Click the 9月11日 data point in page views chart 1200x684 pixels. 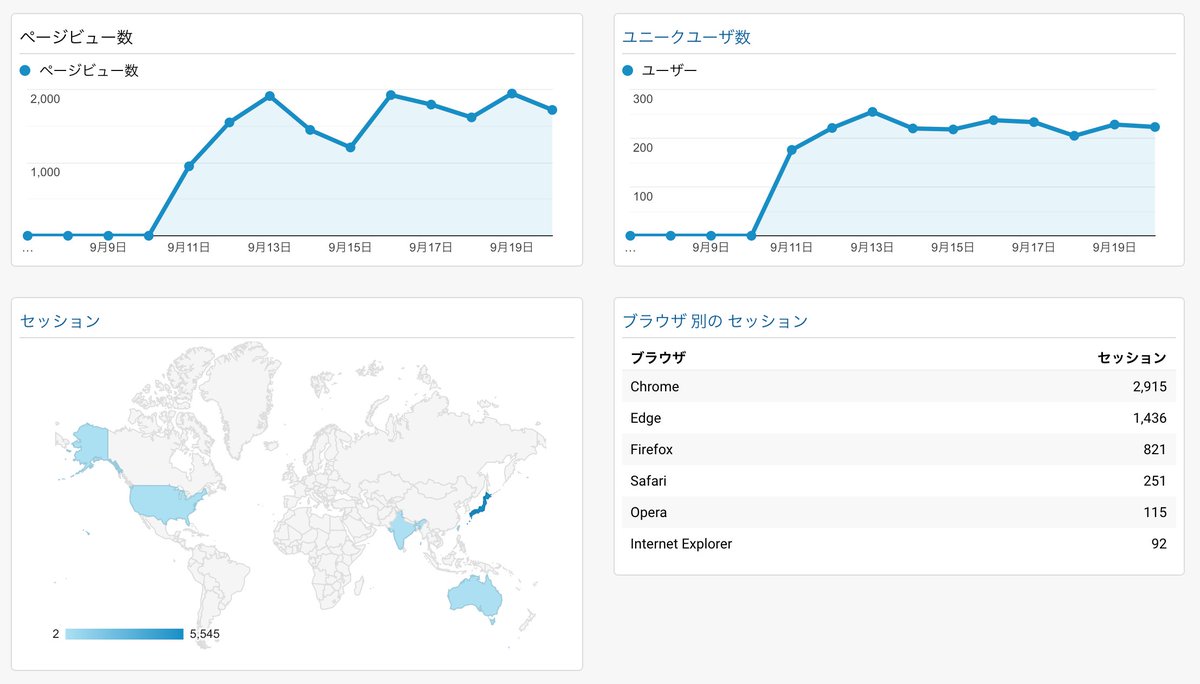pyautogui.click(x=189, y=166)
